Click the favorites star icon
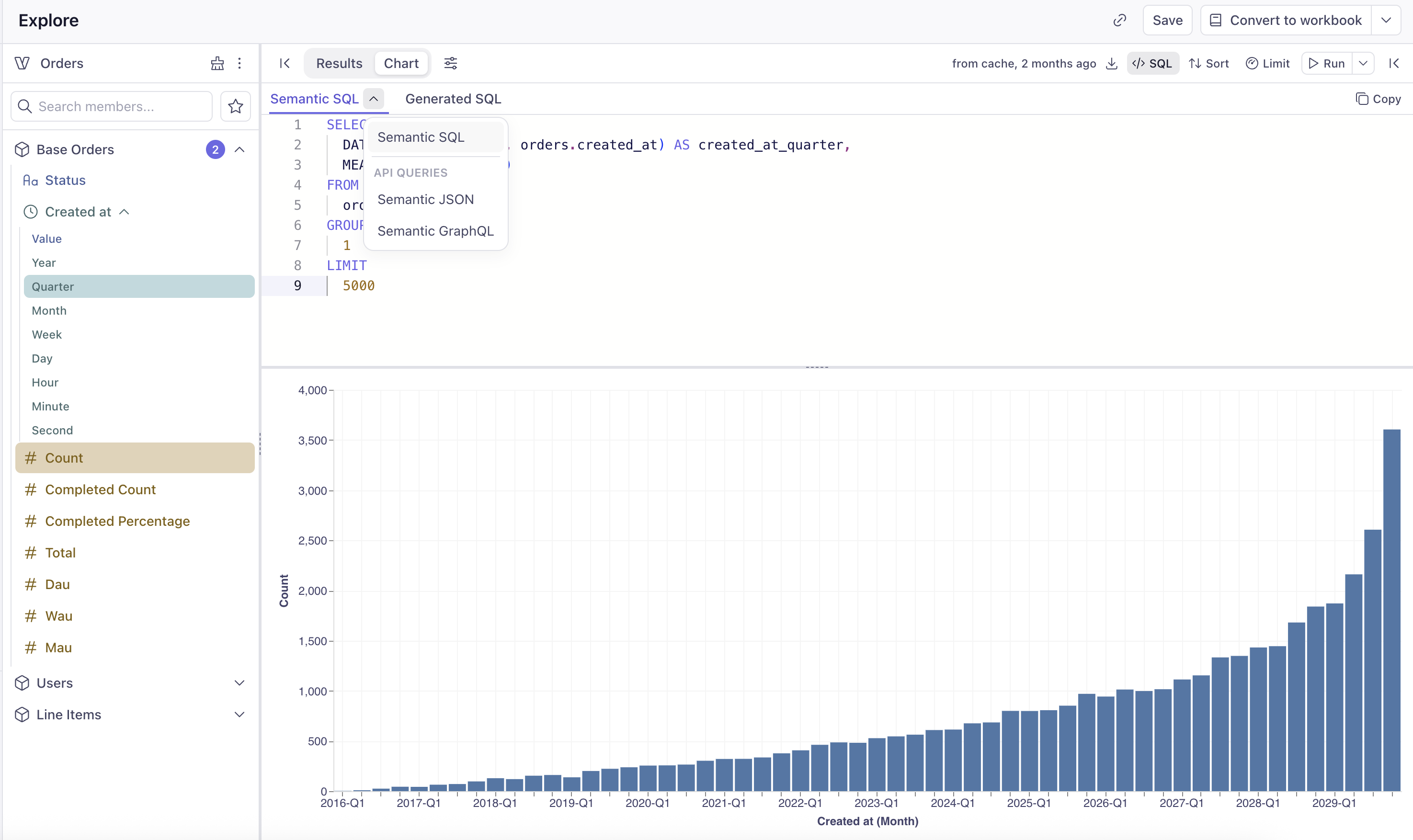 [236, 106]
